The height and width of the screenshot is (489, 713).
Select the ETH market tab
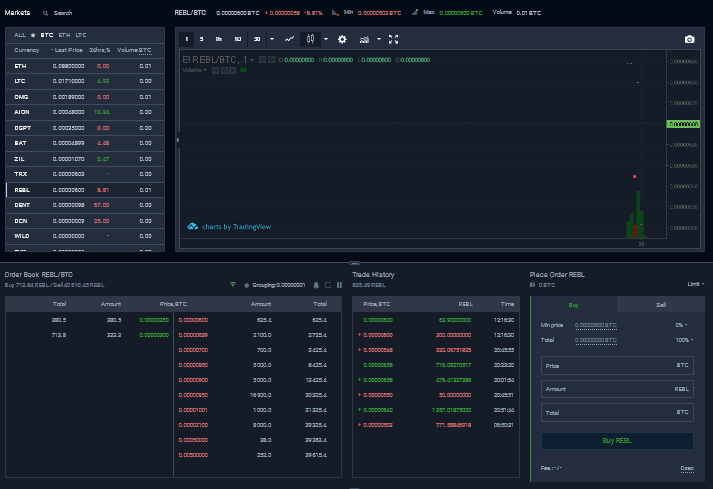pos(64,35)
